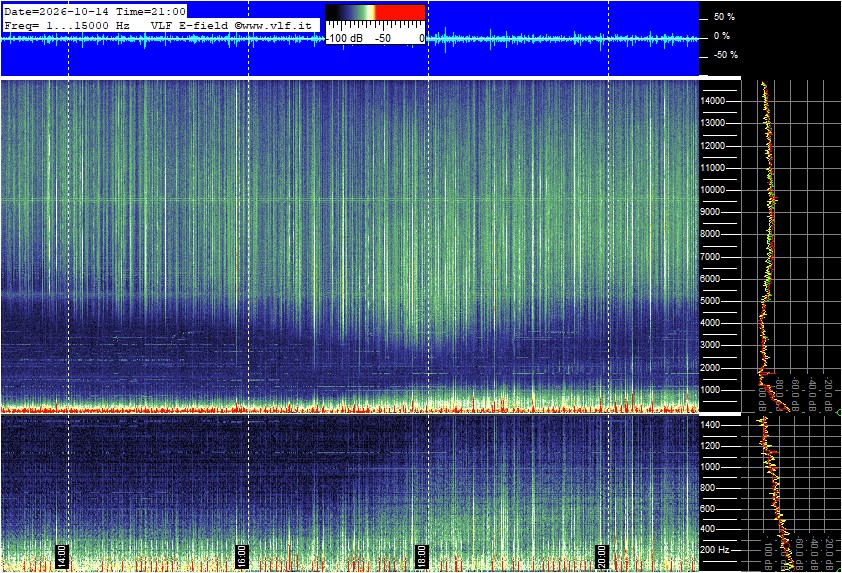
Task: Click the 10000 Hz frequency axis label
Action: tap(713, 190)
